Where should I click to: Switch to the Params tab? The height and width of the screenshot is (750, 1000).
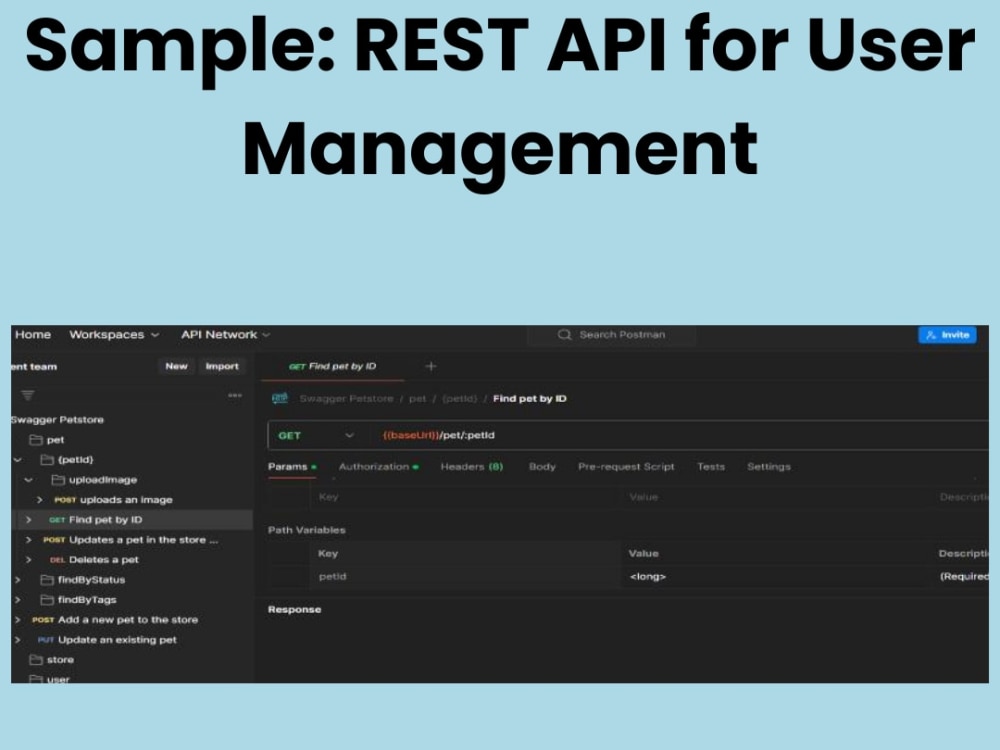(291, 467)
